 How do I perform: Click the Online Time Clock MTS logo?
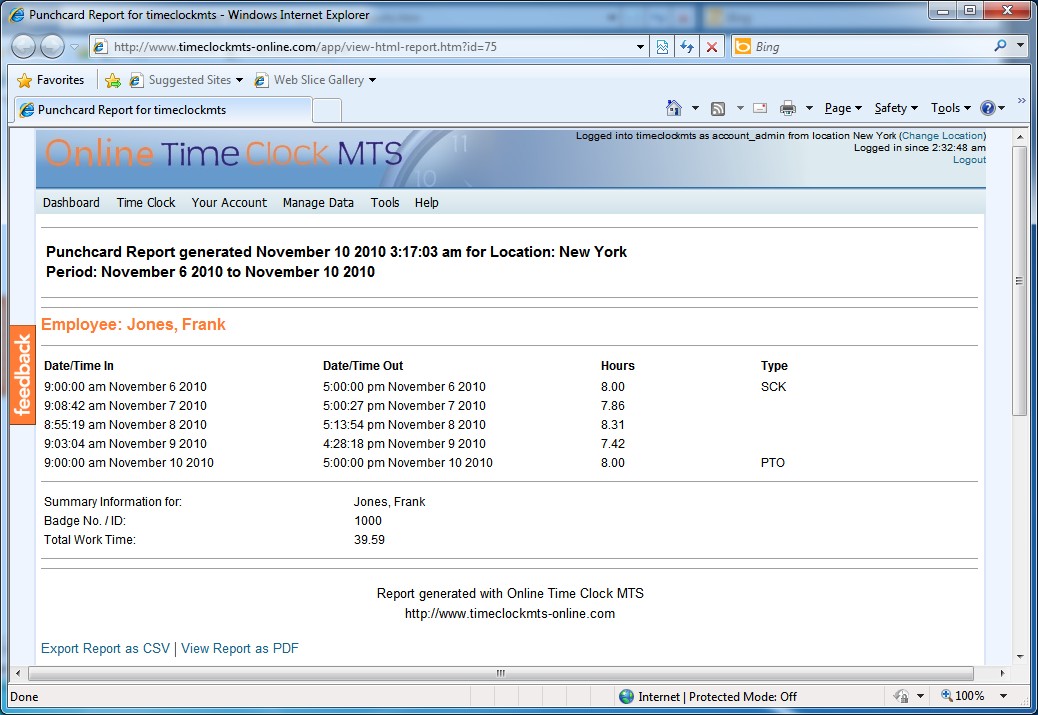224,154
